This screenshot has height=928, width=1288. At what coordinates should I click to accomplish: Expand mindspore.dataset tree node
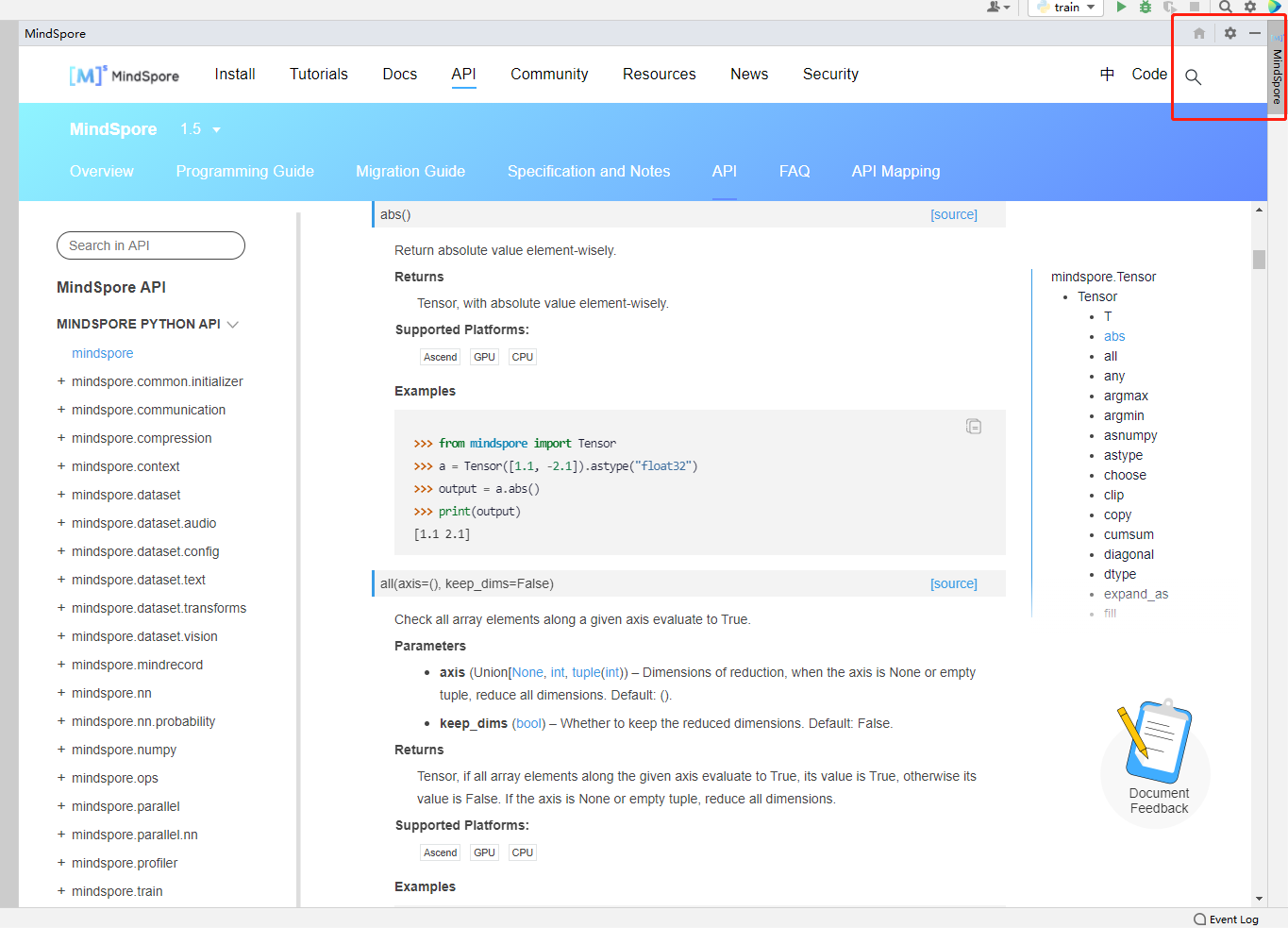pyautogui.click(x=61, y=495)
